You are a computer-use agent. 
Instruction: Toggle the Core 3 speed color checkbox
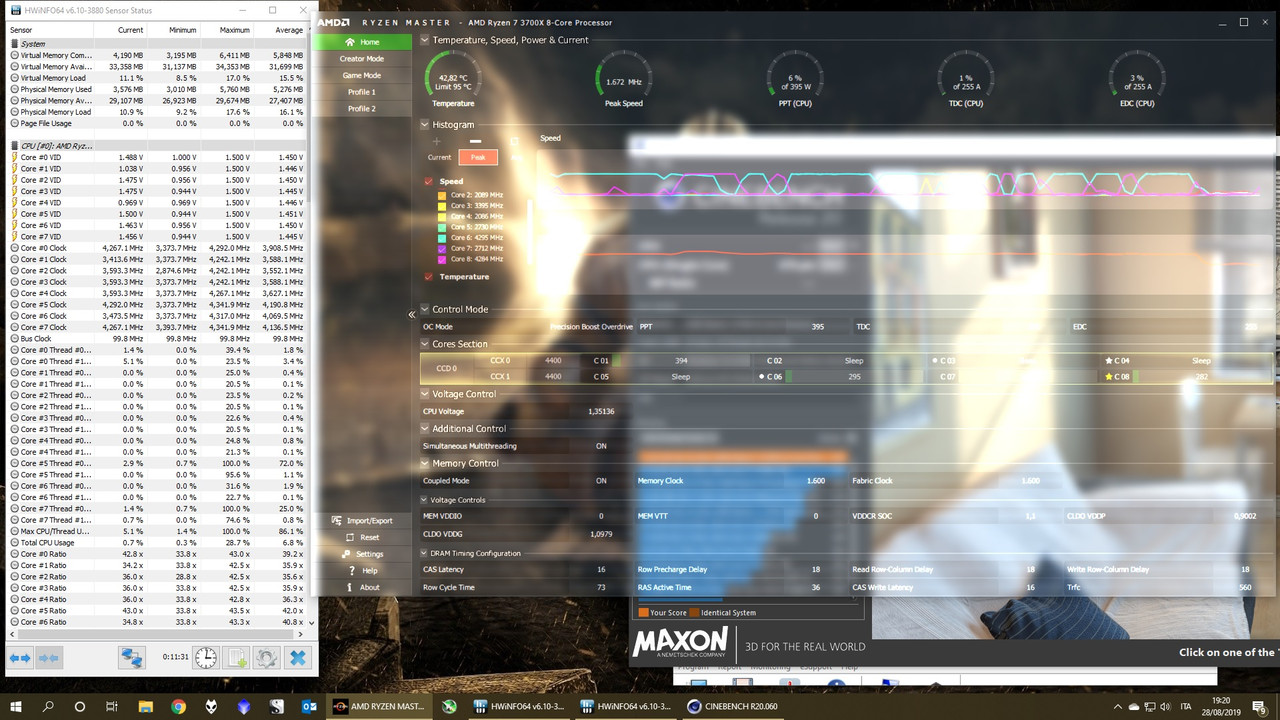443,205
